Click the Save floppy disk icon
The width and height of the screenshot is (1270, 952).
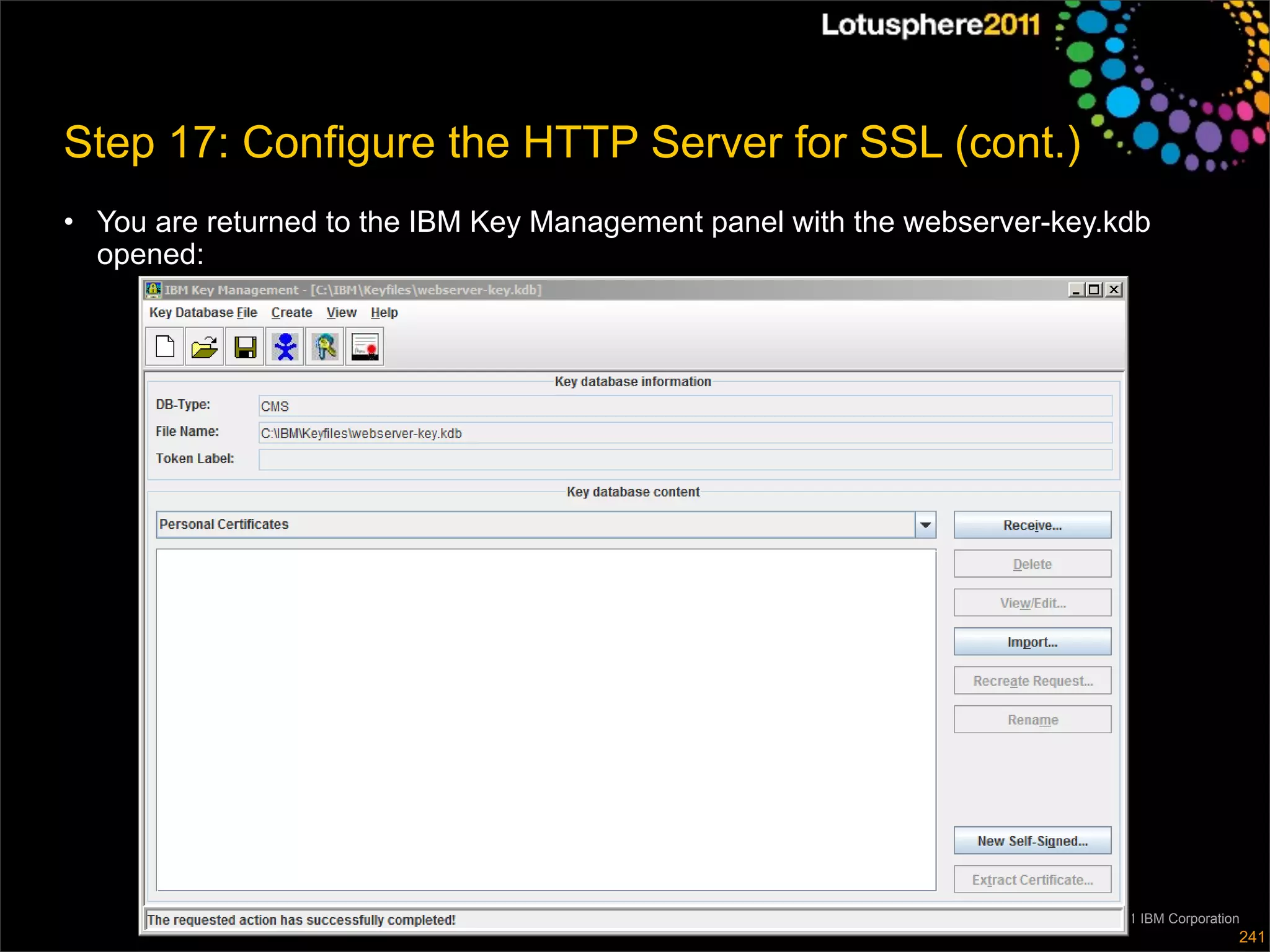pyautogui.click(x=244, y=346)
